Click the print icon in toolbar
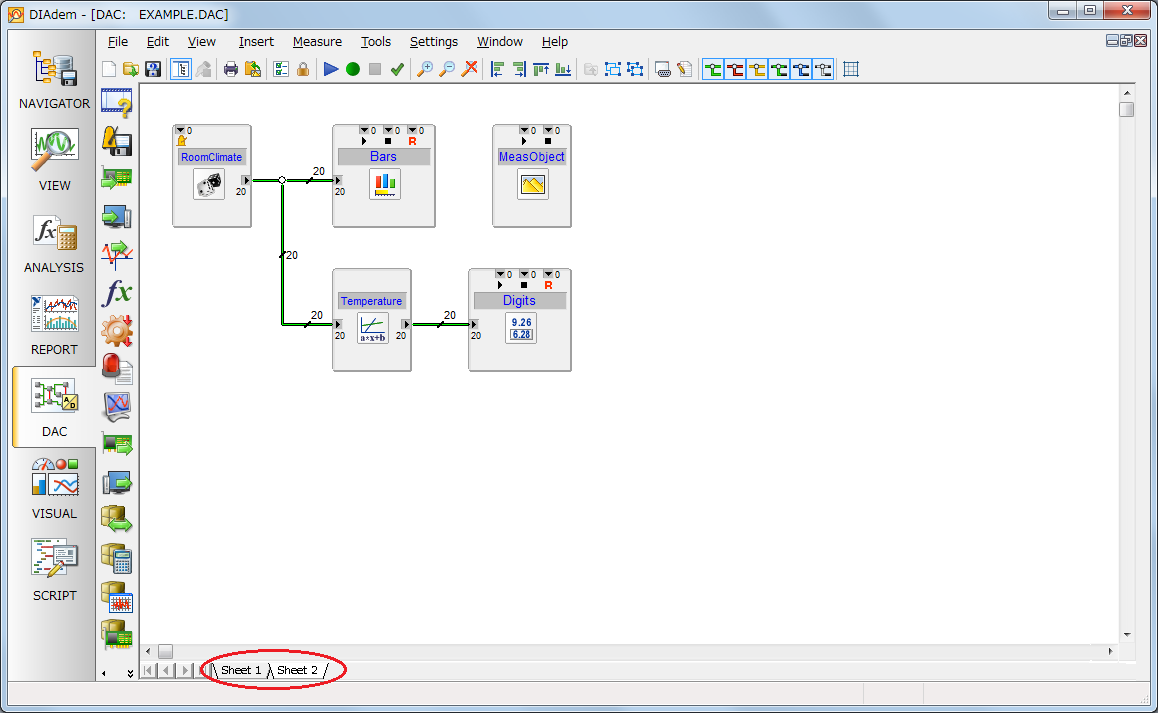The image size is (1158, 713). [231, 69]
